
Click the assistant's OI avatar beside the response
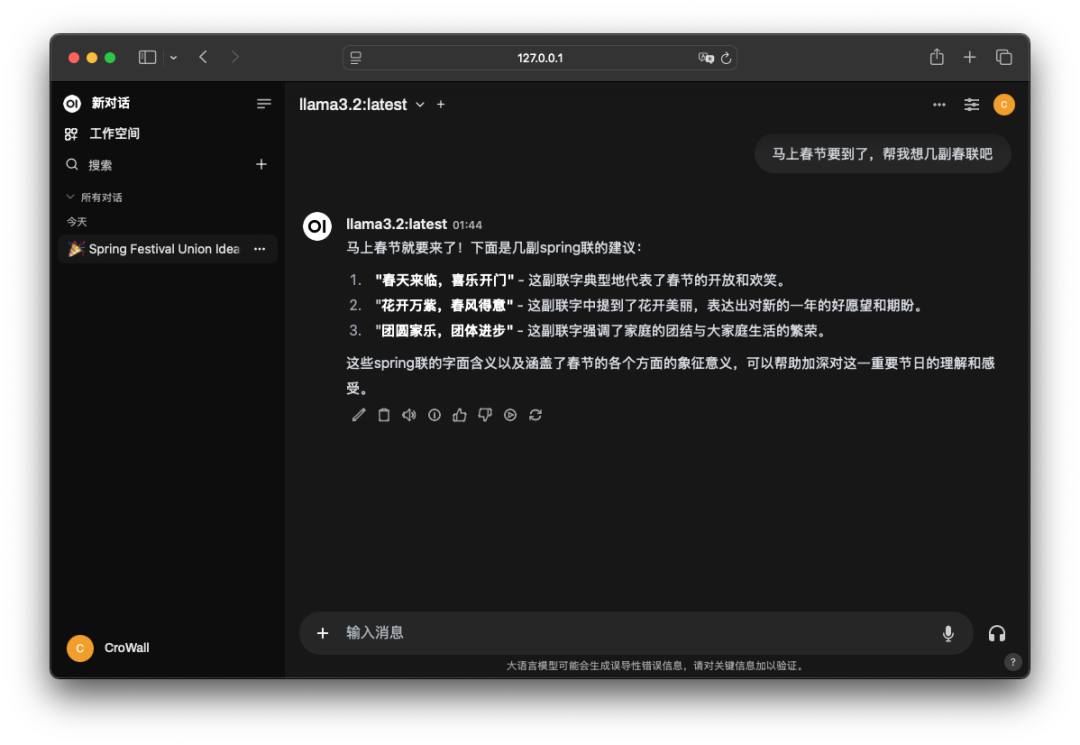click(x=318, y=226)
